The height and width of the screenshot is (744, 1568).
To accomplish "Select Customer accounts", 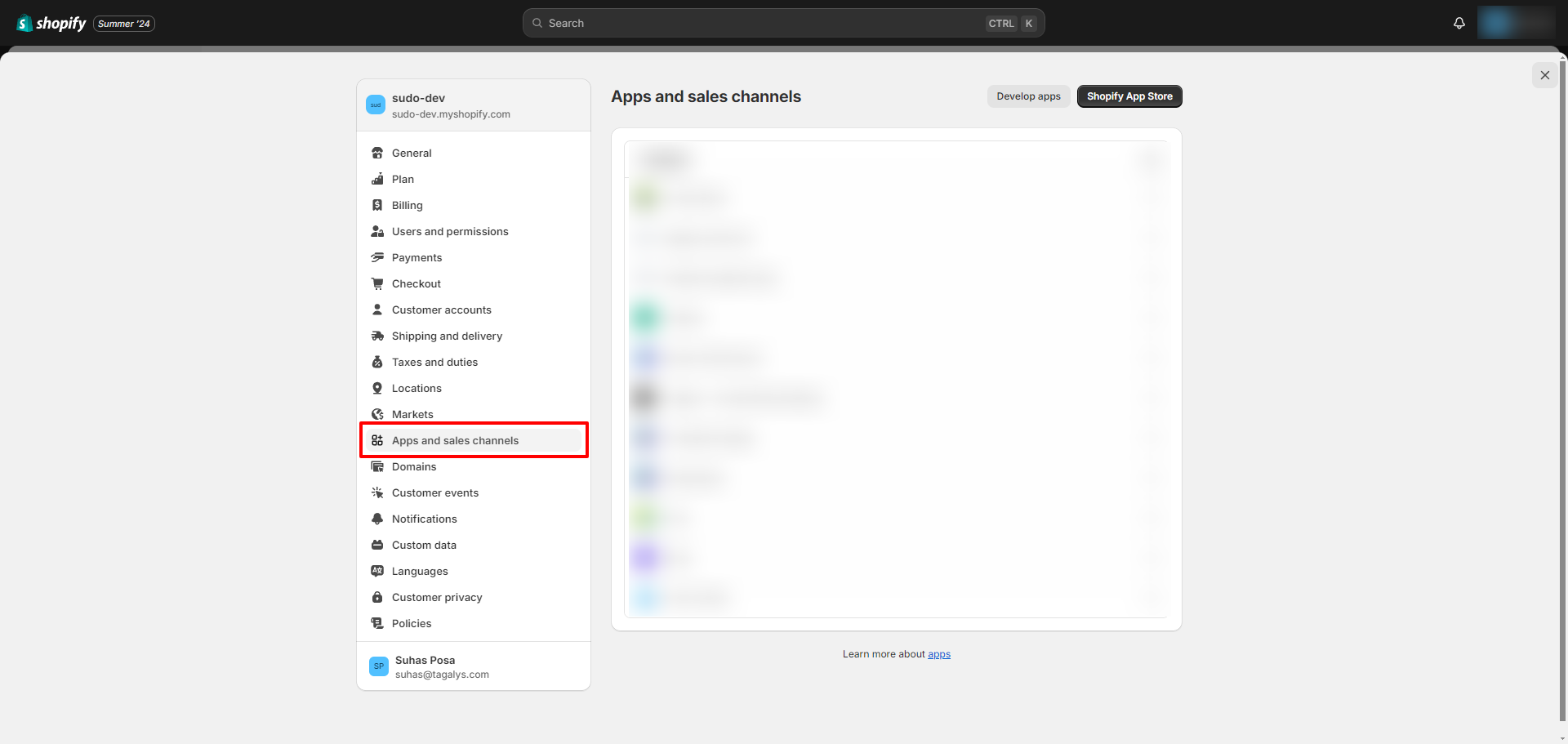I will point(474,310).
